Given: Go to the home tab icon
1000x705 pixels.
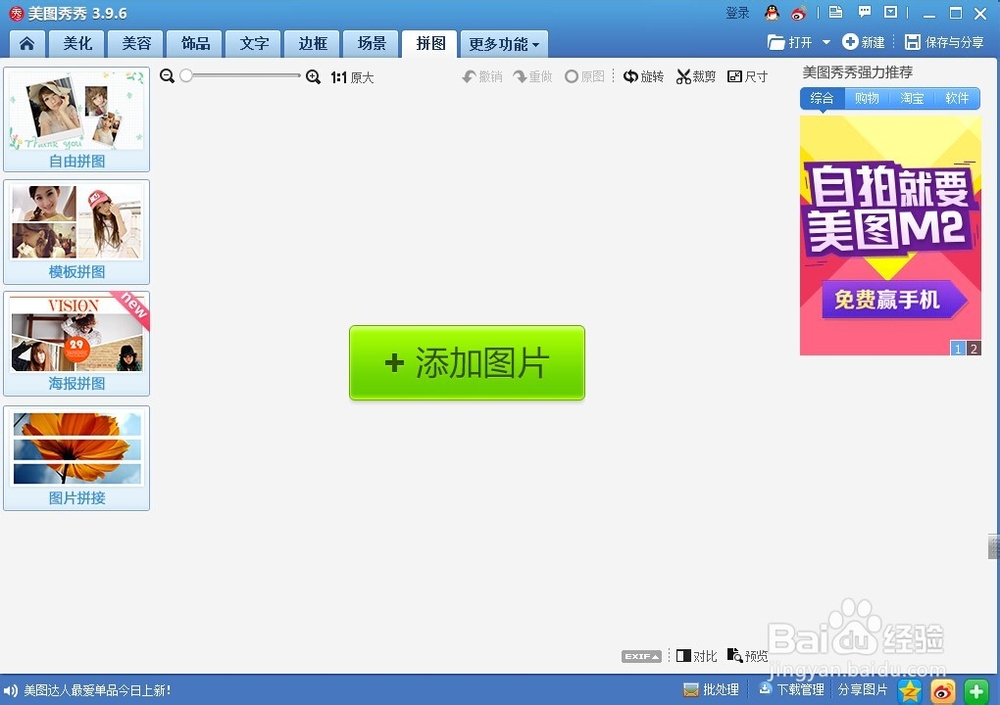Looking at the screenshot, I should click(x=27, y=43).
